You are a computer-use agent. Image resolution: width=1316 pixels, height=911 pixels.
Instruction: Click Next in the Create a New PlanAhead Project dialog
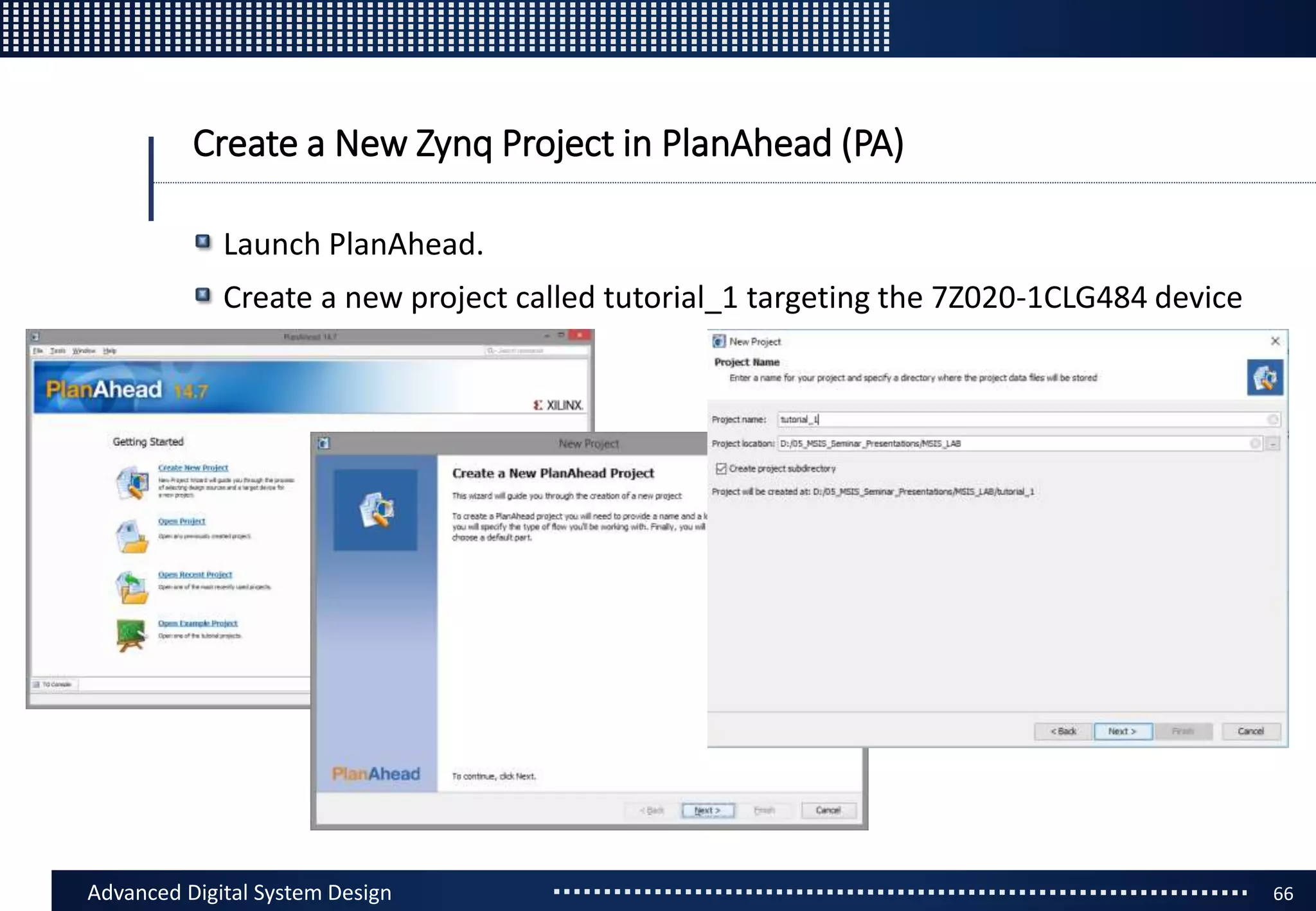[707, 810]
